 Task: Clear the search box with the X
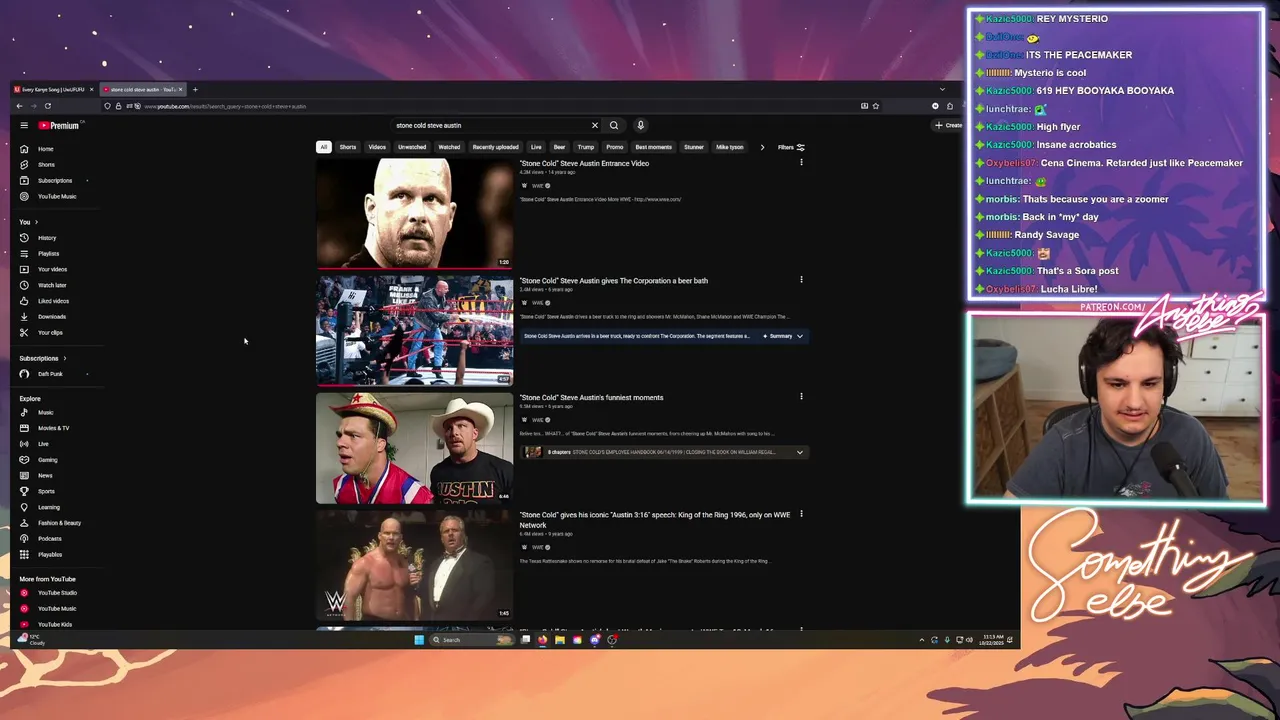coord(594,125)
